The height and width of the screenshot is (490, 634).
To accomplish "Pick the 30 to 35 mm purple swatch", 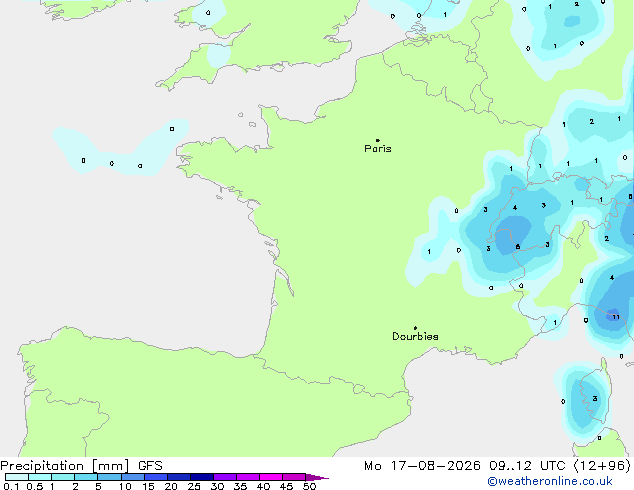I will [x=224, y=477].
